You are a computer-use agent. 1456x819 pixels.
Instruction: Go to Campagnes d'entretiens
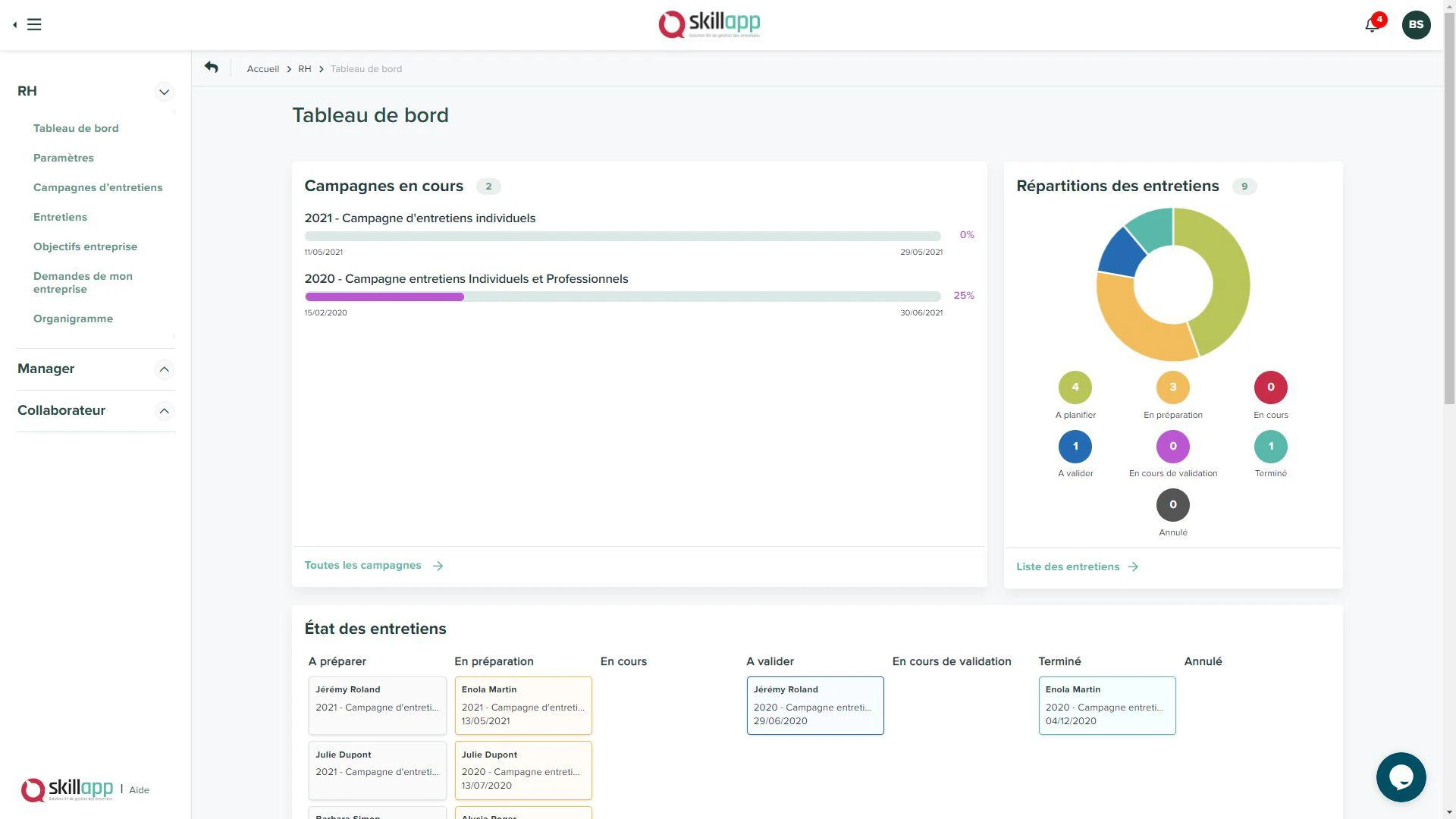[x=98, y=187]
